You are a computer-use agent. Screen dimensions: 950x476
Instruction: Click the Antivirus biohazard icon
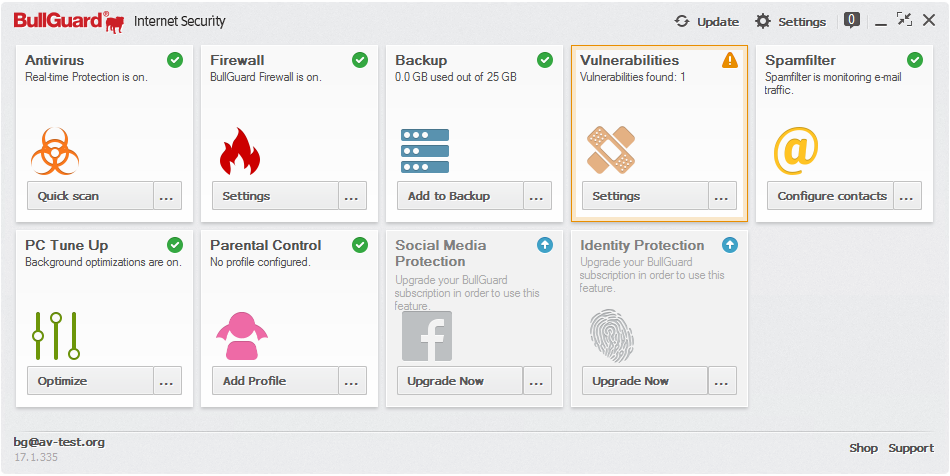coord(55,151)
